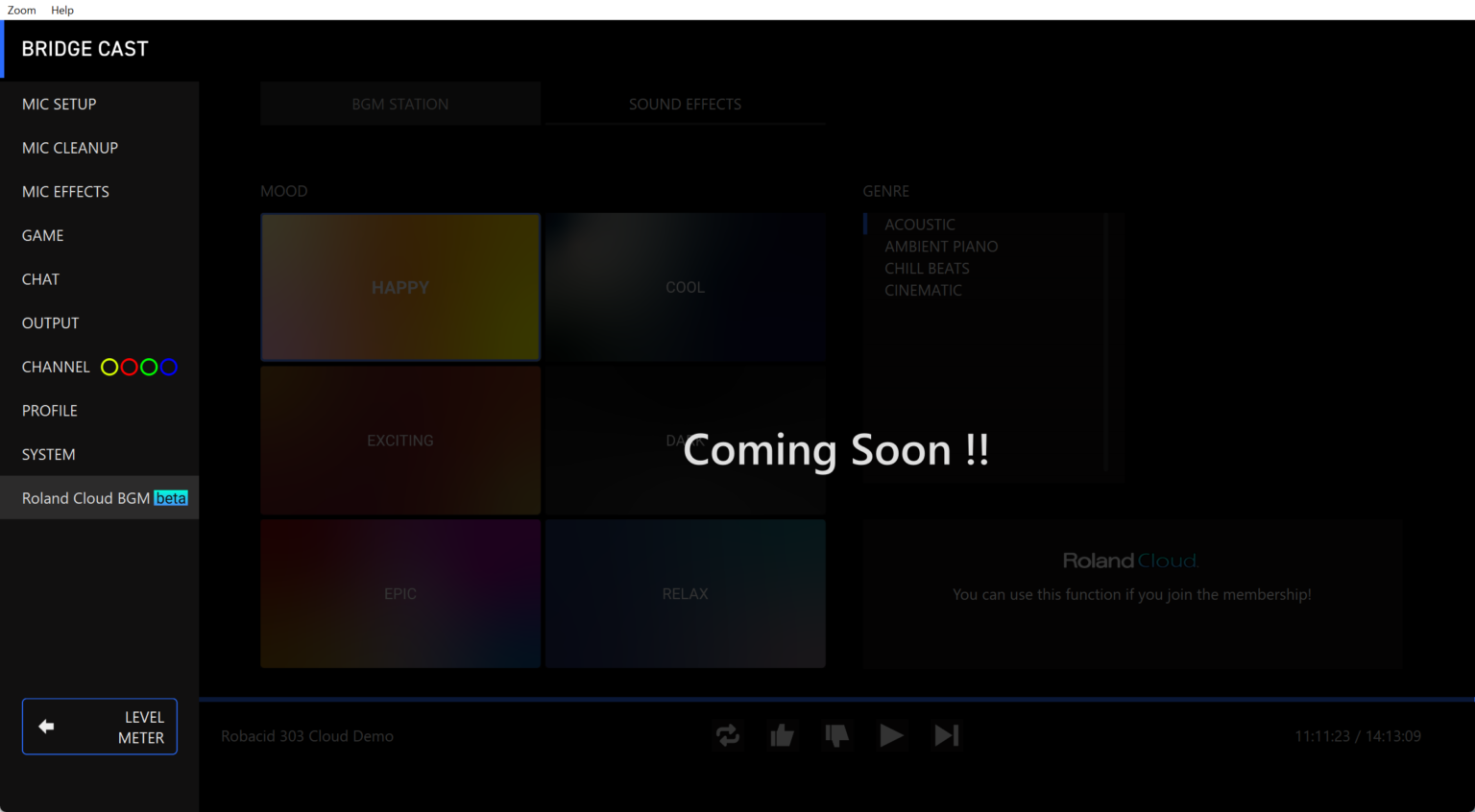Click the blue channel circle indicator

[x=169, y=368]
